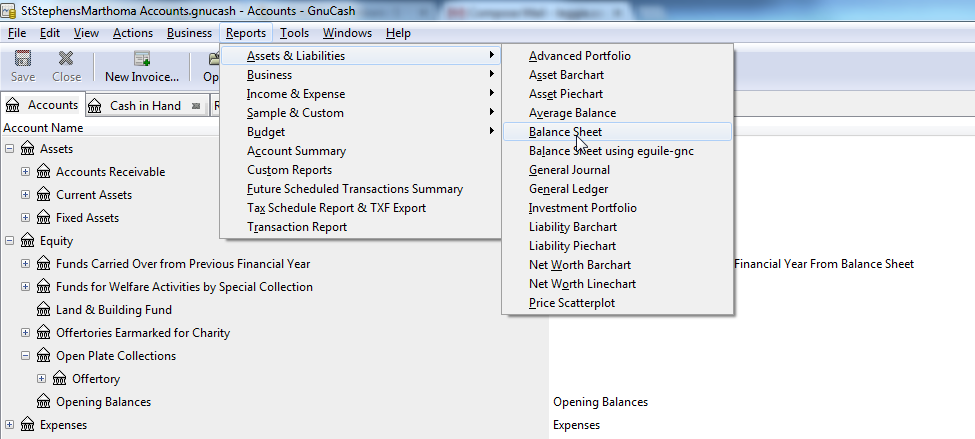The width and height of the screenshot is (975, 439).
Task: Click the bank icon beside Expenses account
Action: pos(27,425)
